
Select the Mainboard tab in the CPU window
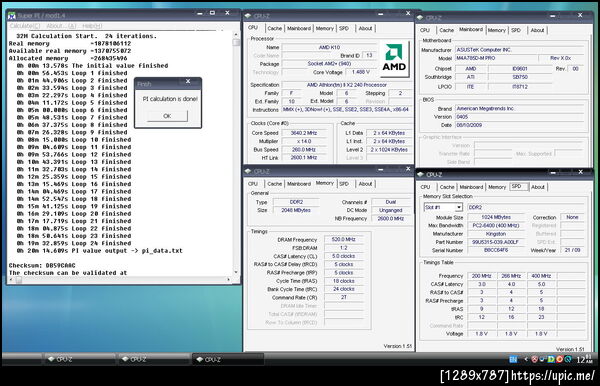299,28
